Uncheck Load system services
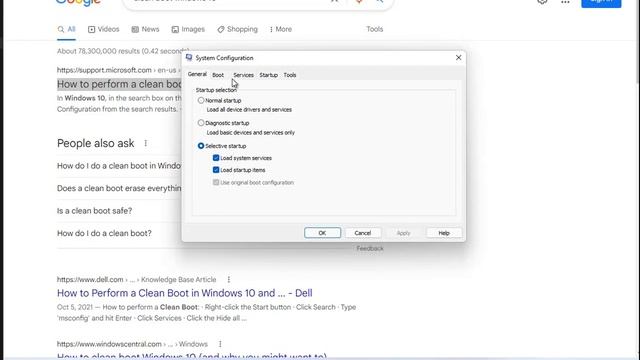 (216, 158)
